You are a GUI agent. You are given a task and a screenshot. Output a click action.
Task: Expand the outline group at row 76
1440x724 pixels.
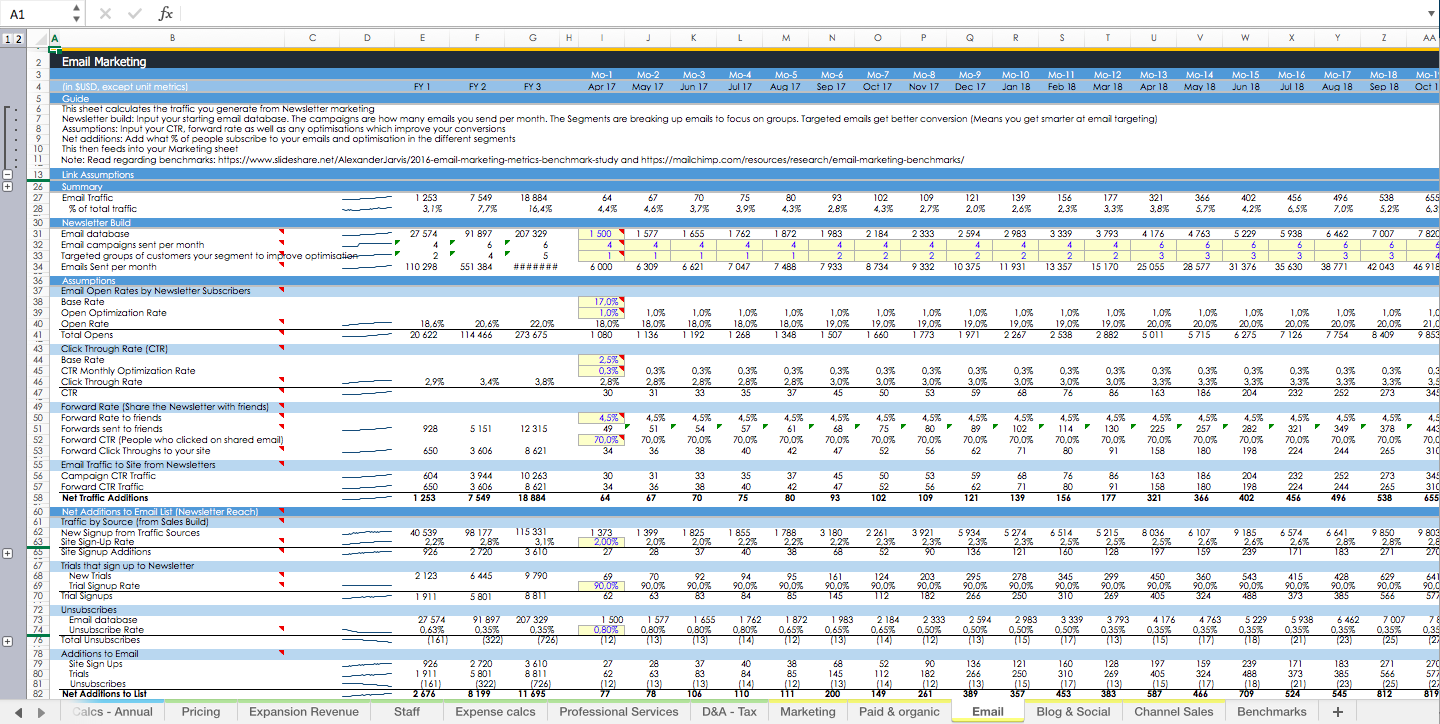click(8, 641)
